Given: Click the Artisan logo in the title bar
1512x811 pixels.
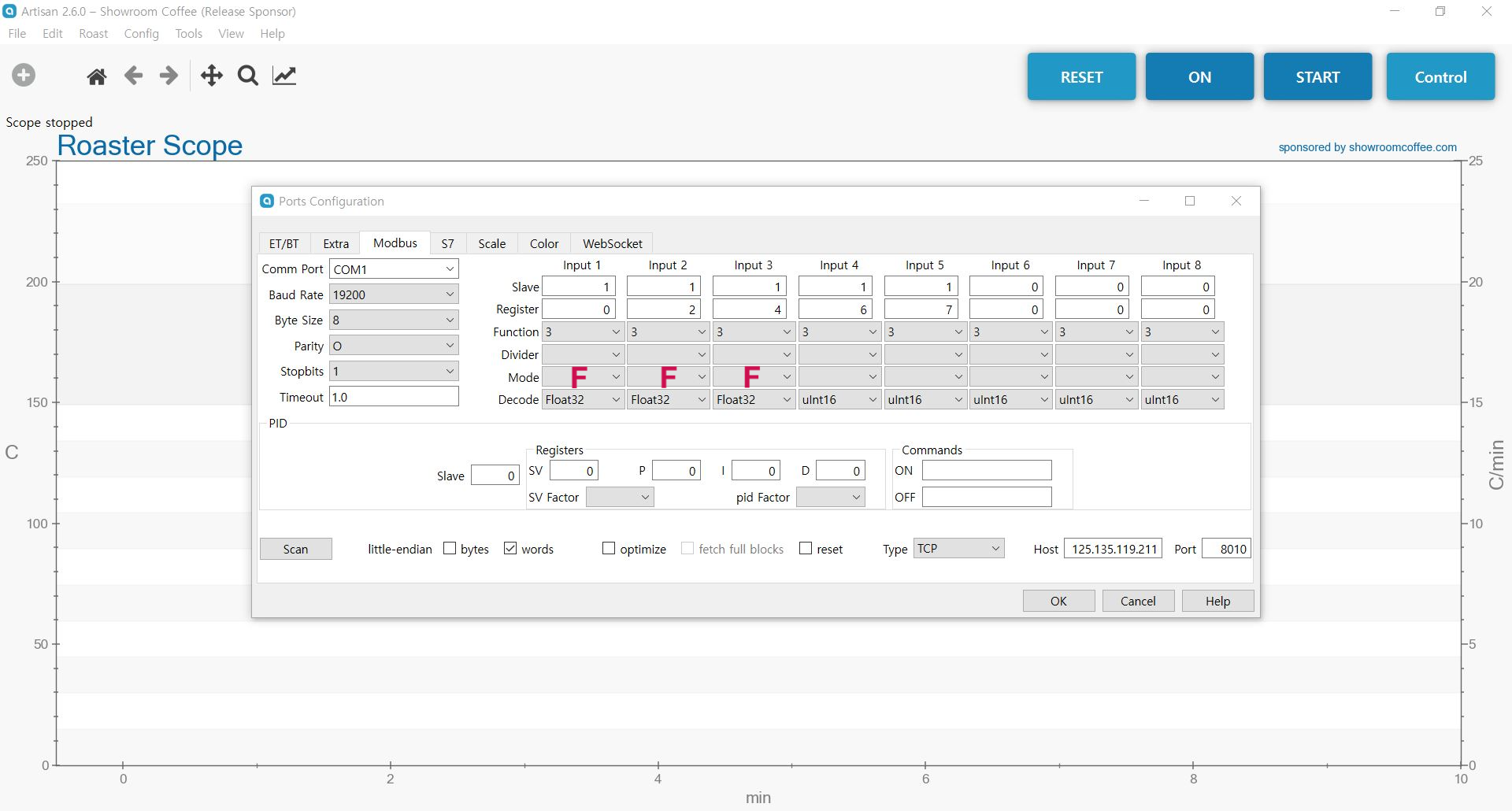Looking at the screenshot, I should click(x=11, y=11).
